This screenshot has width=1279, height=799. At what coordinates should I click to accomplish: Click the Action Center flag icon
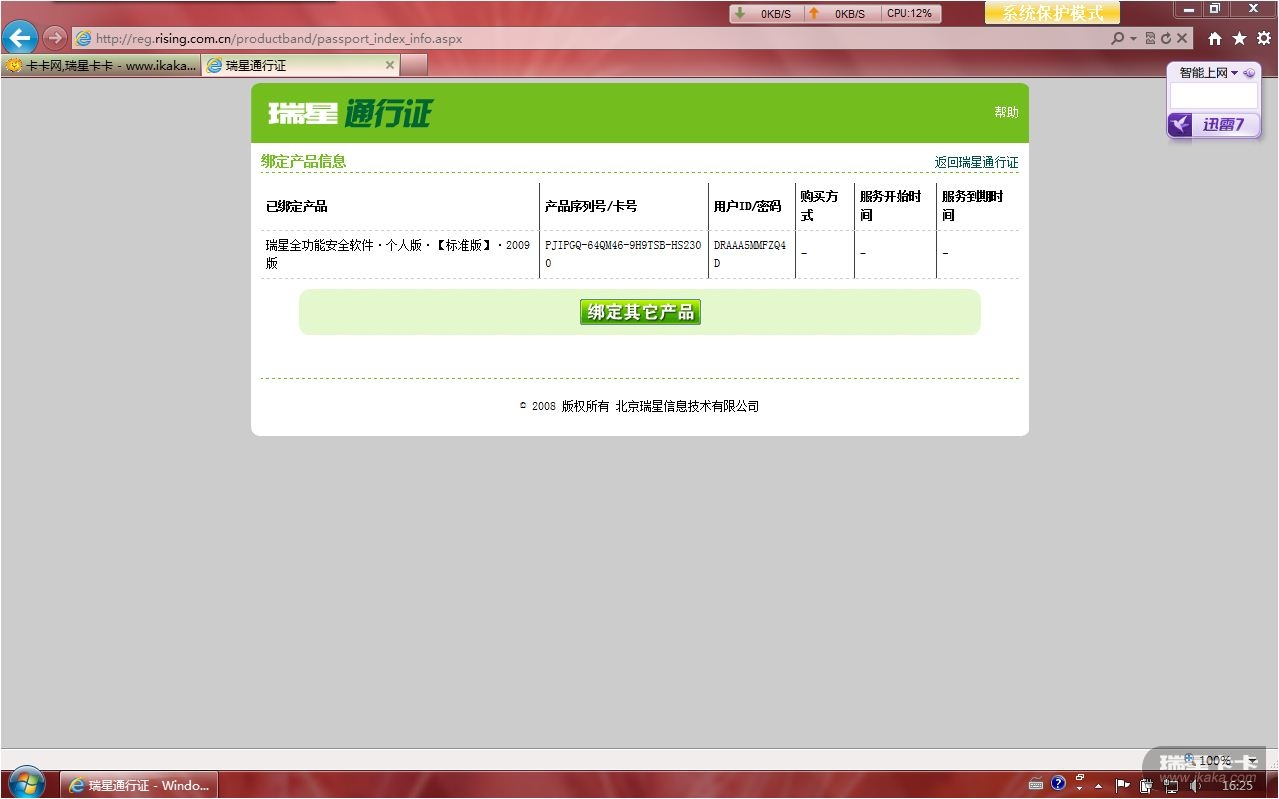coord(1123,785)
